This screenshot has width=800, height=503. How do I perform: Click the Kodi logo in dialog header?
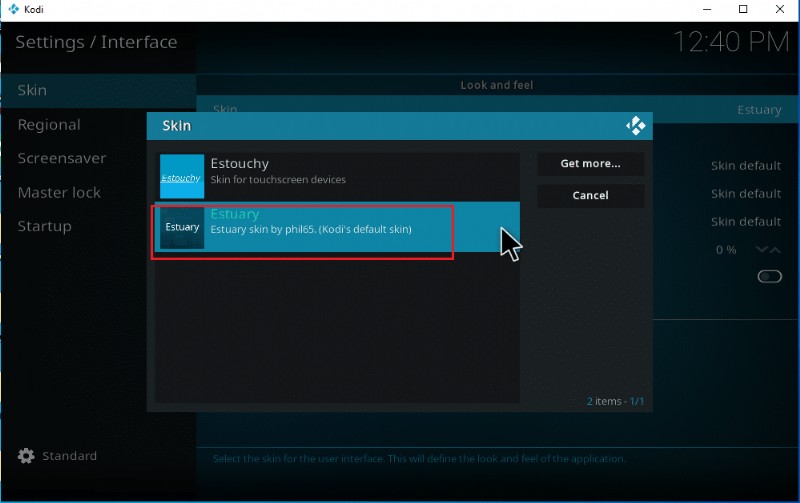click(x=636, y=125)
